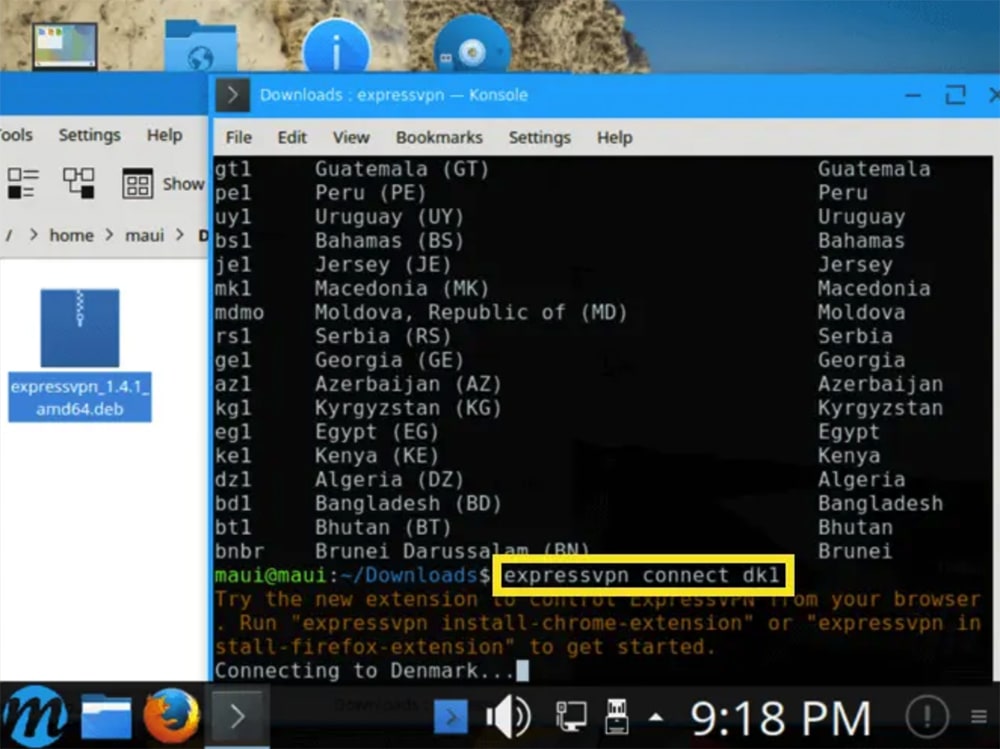Click 'Bahamas (BS)' terminal line
This screenshot has height=749, width=1000.
pyautogui.click(x=389, y=241)
